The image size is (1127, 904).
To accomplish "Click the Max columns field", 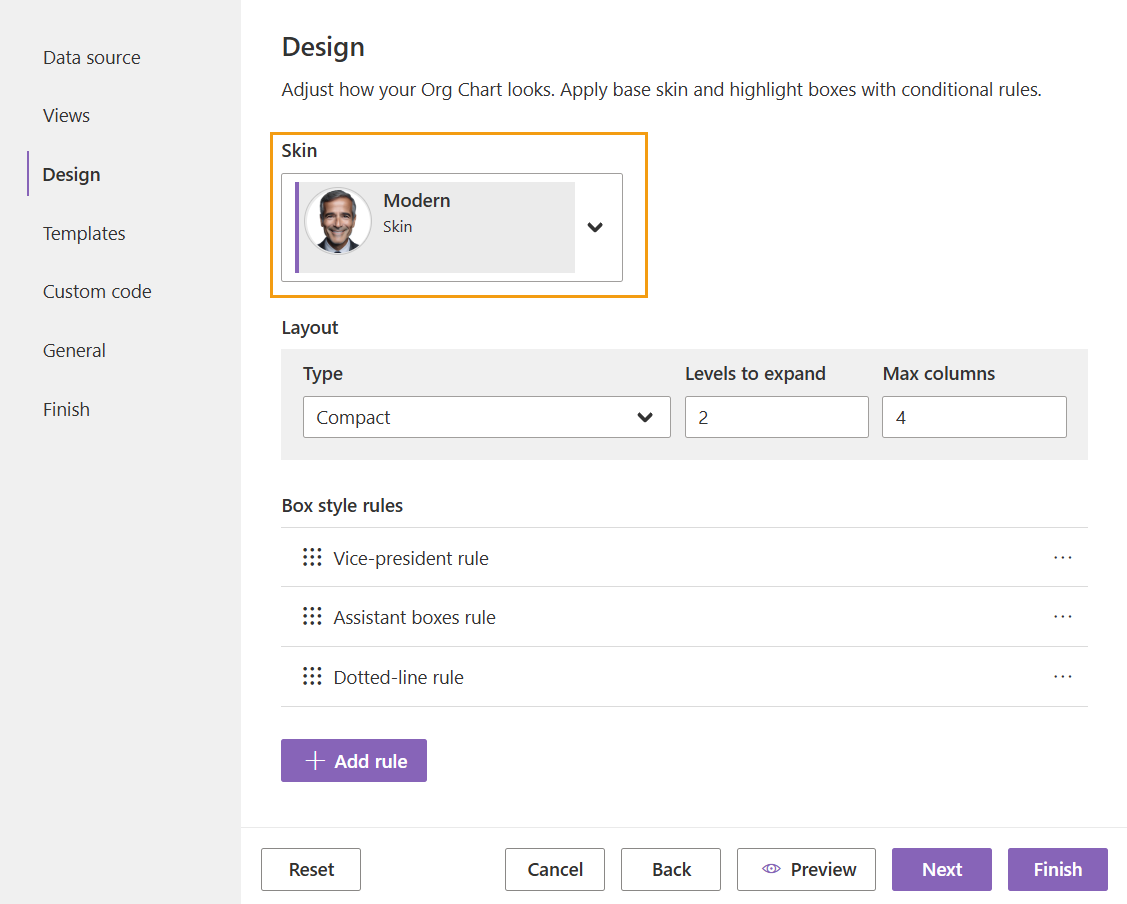I will click(974, 417).
